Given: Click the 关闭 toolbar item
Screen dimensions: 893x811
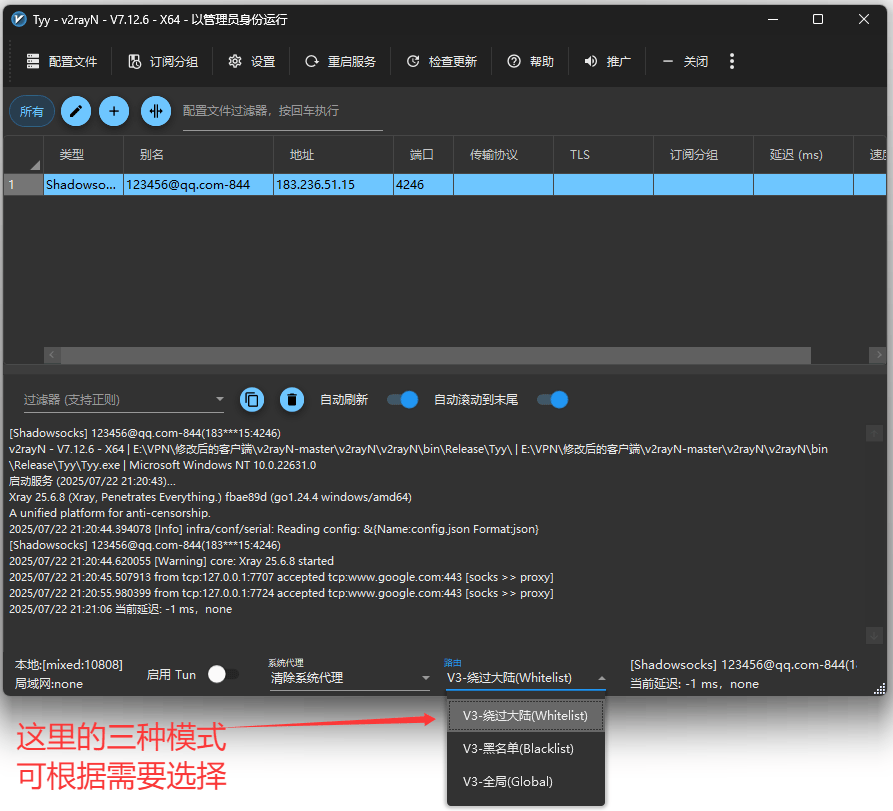Looking at the screenshot, I should 685,62.
